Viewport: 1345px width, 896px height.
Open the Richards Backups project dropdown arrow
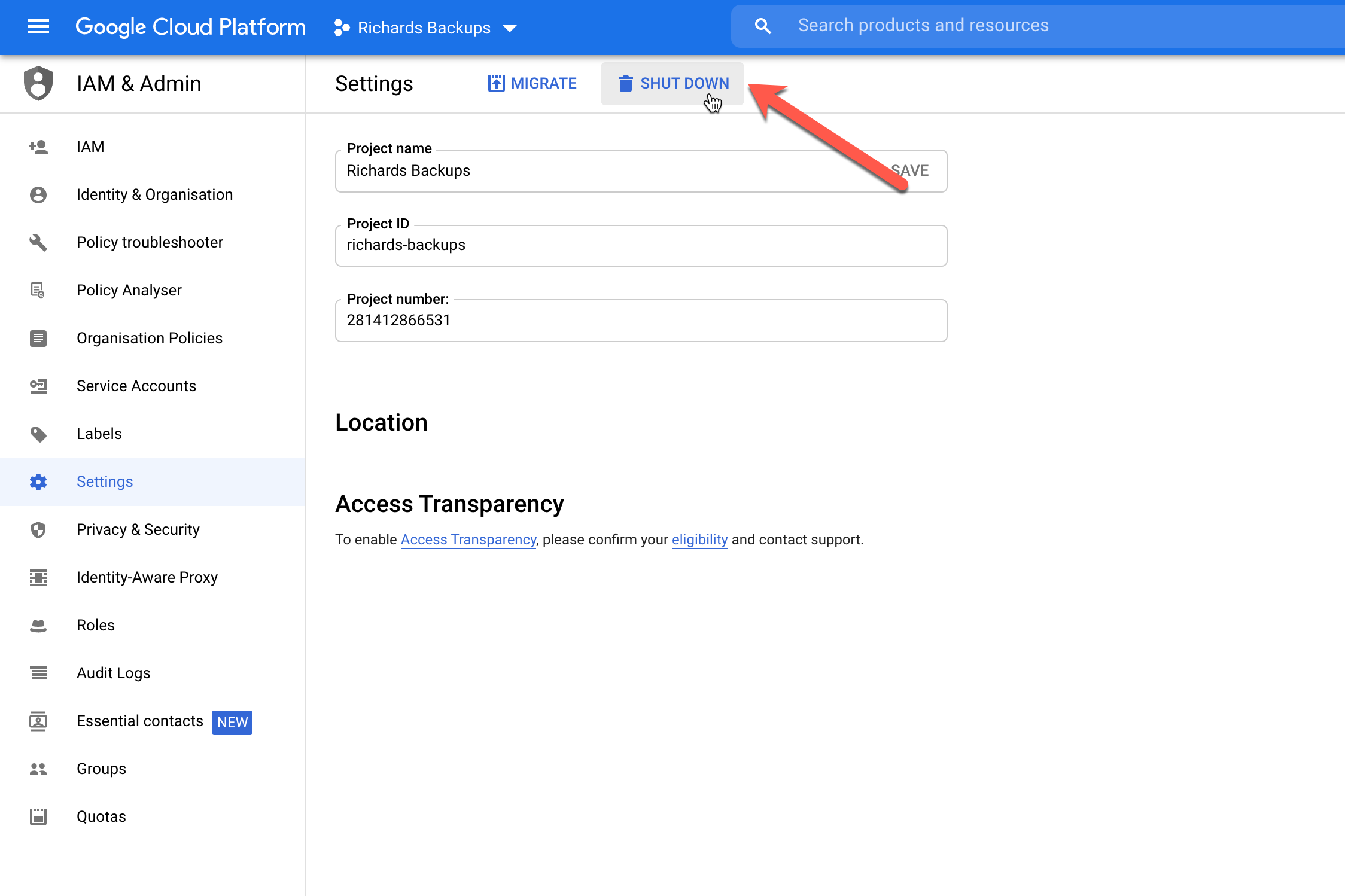coord(510,28)
